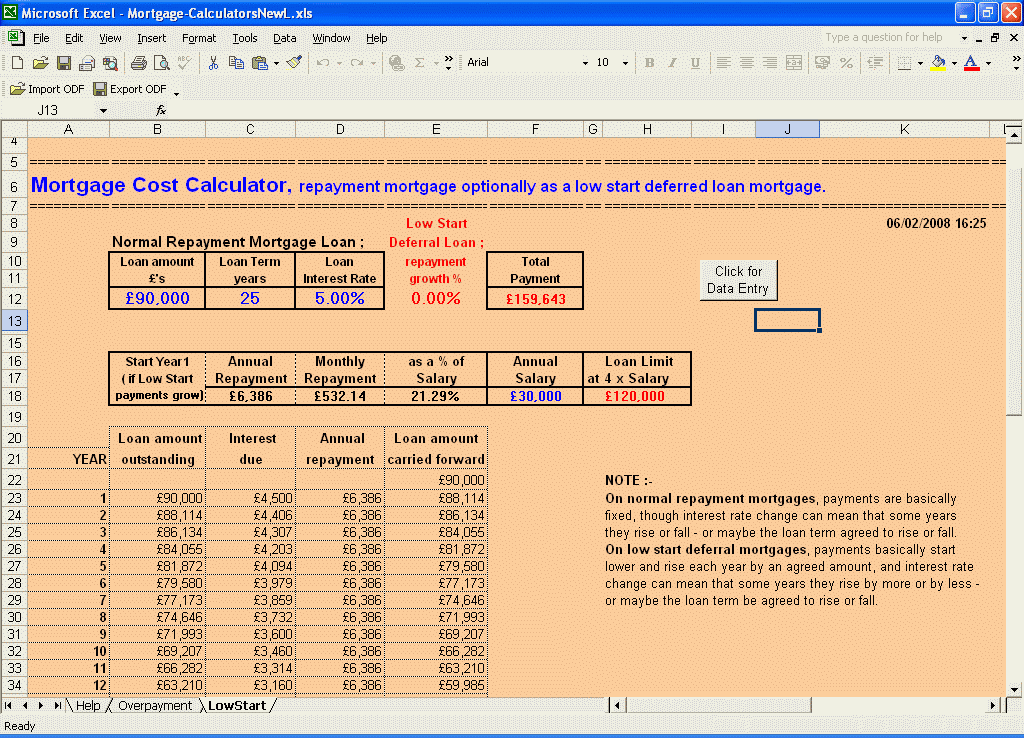Viewport: 1024px width, 738px height.
Task: Click the Export ODF button
Action: pos(130,89)
